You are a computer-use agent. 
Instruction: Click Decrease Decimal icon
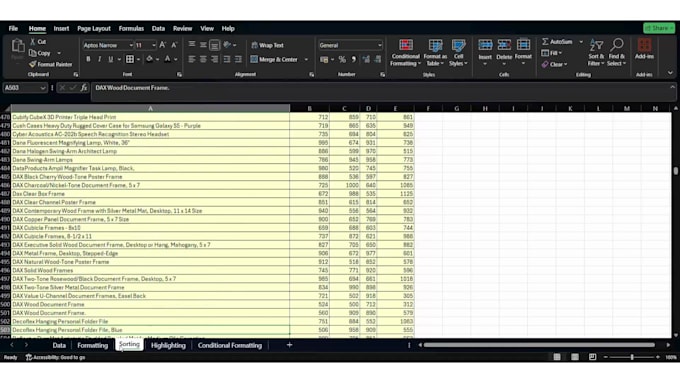click(378, 59)
